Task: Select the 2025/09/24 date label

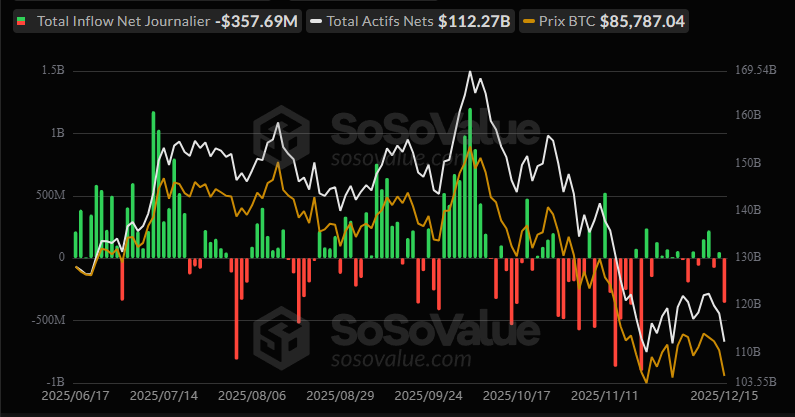Action: 428,396
